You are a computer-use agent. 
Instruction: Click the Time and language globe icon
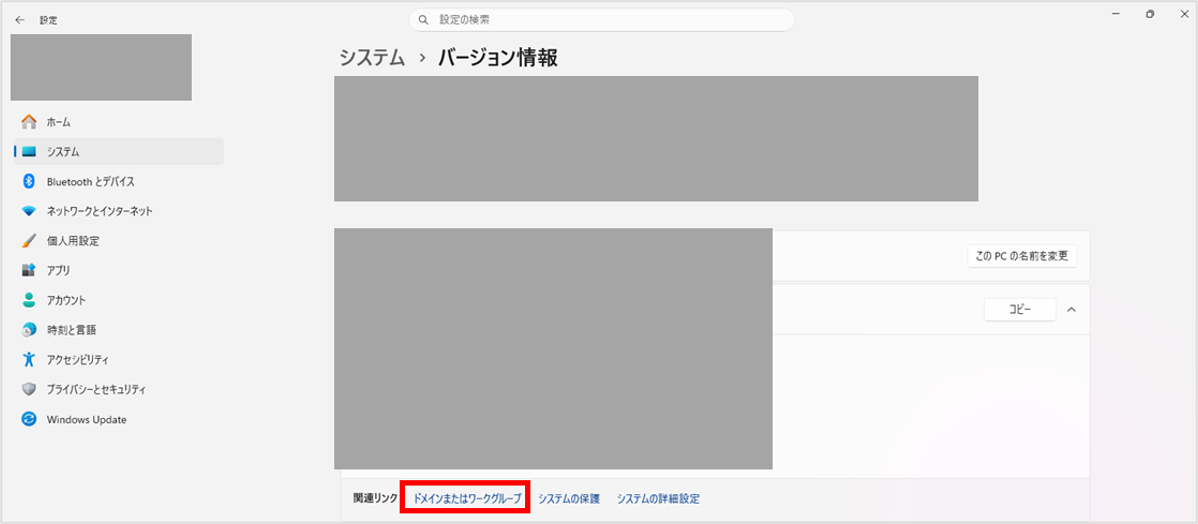pos(29,330)
